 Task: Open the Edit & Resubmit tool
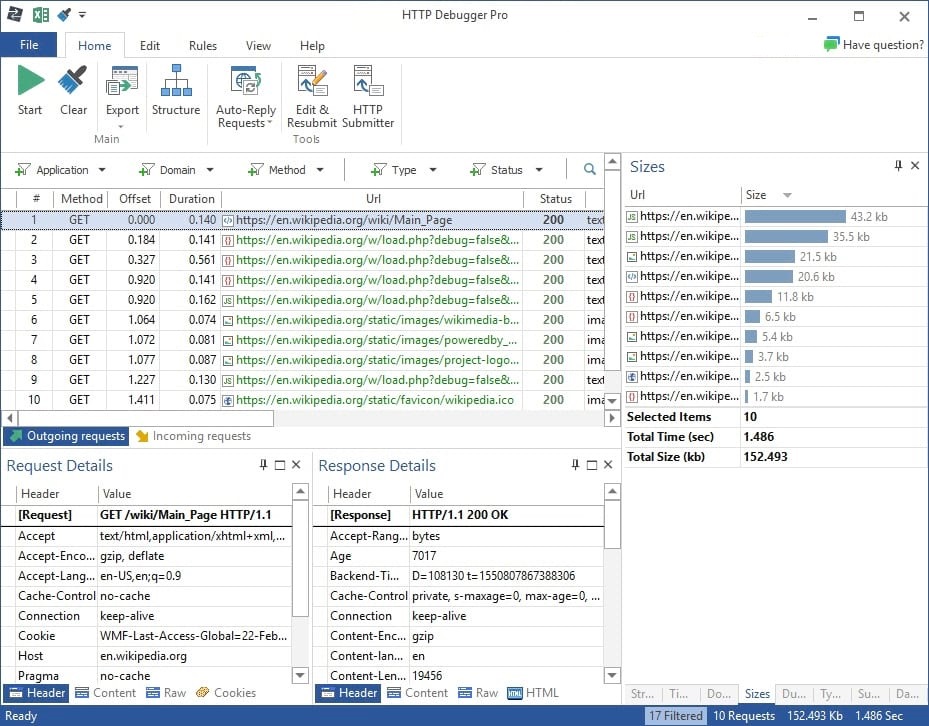pyautogui.click(x=312, y=82)
